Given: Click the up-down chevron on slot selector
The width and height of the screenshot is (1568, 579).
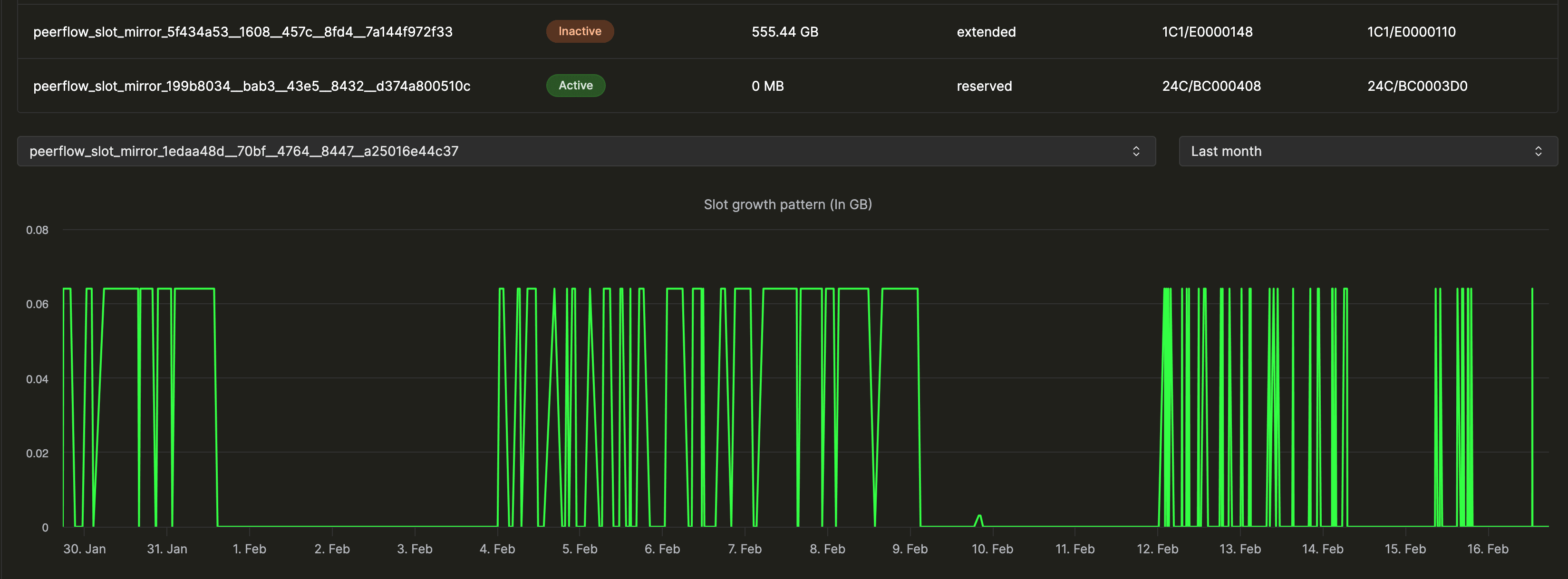Looking at the screenshot, I should 1136,151.
